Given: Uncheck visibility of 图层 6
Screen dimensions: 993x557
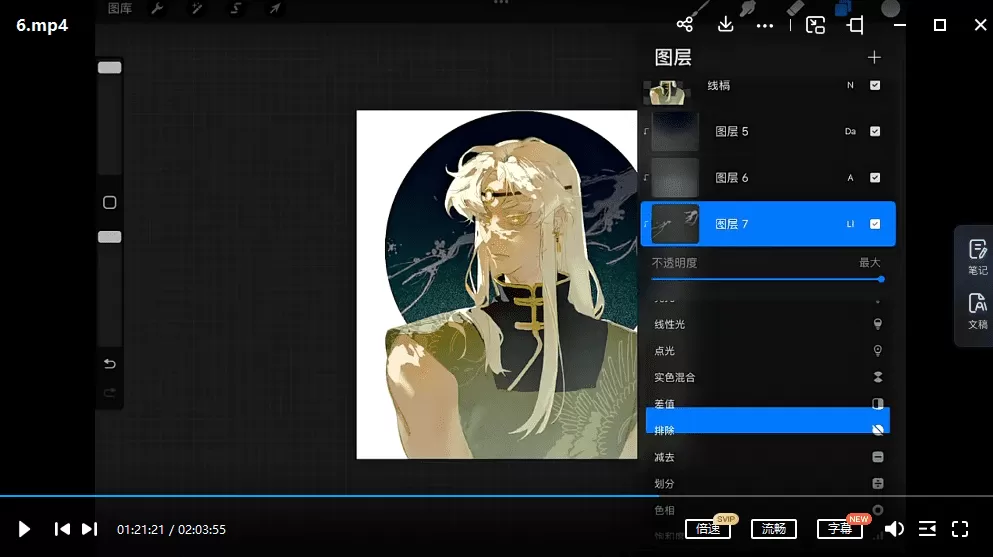Looking at the screenshot, I should click(x=875, y=178).
